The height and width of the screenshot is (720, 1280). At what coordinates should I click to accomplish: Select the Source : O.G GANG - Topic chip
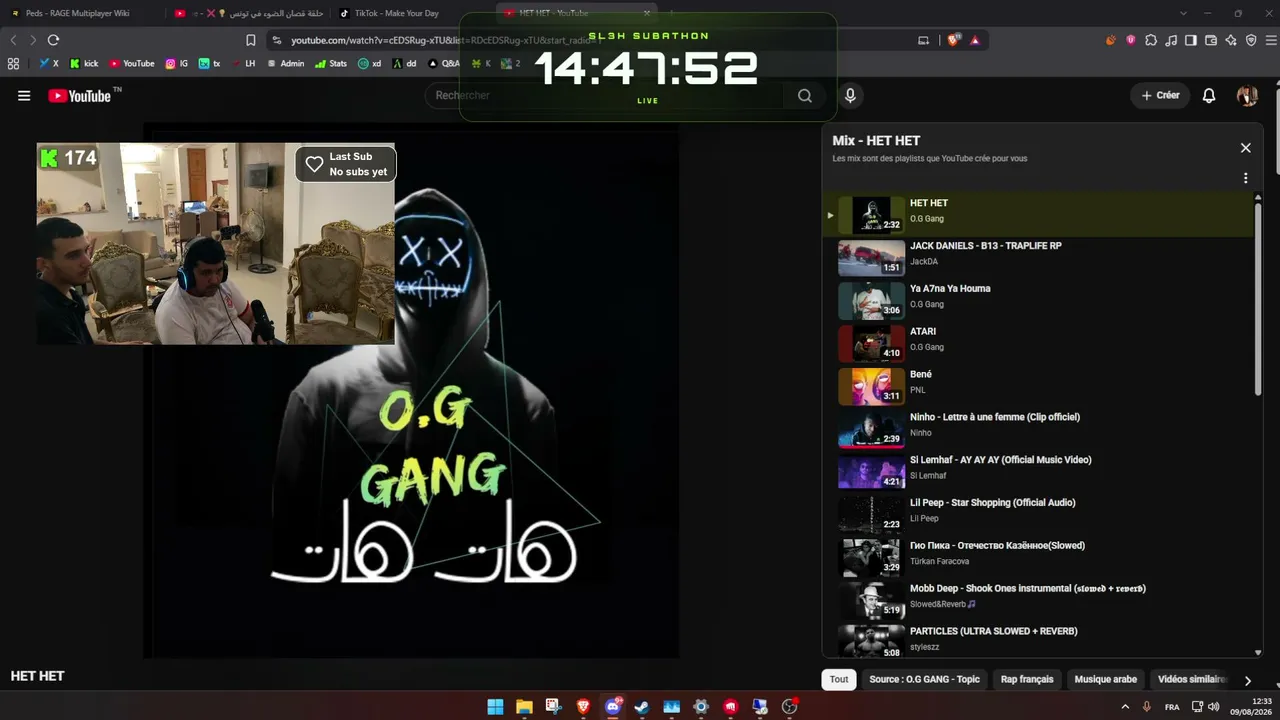coord(925,680)
